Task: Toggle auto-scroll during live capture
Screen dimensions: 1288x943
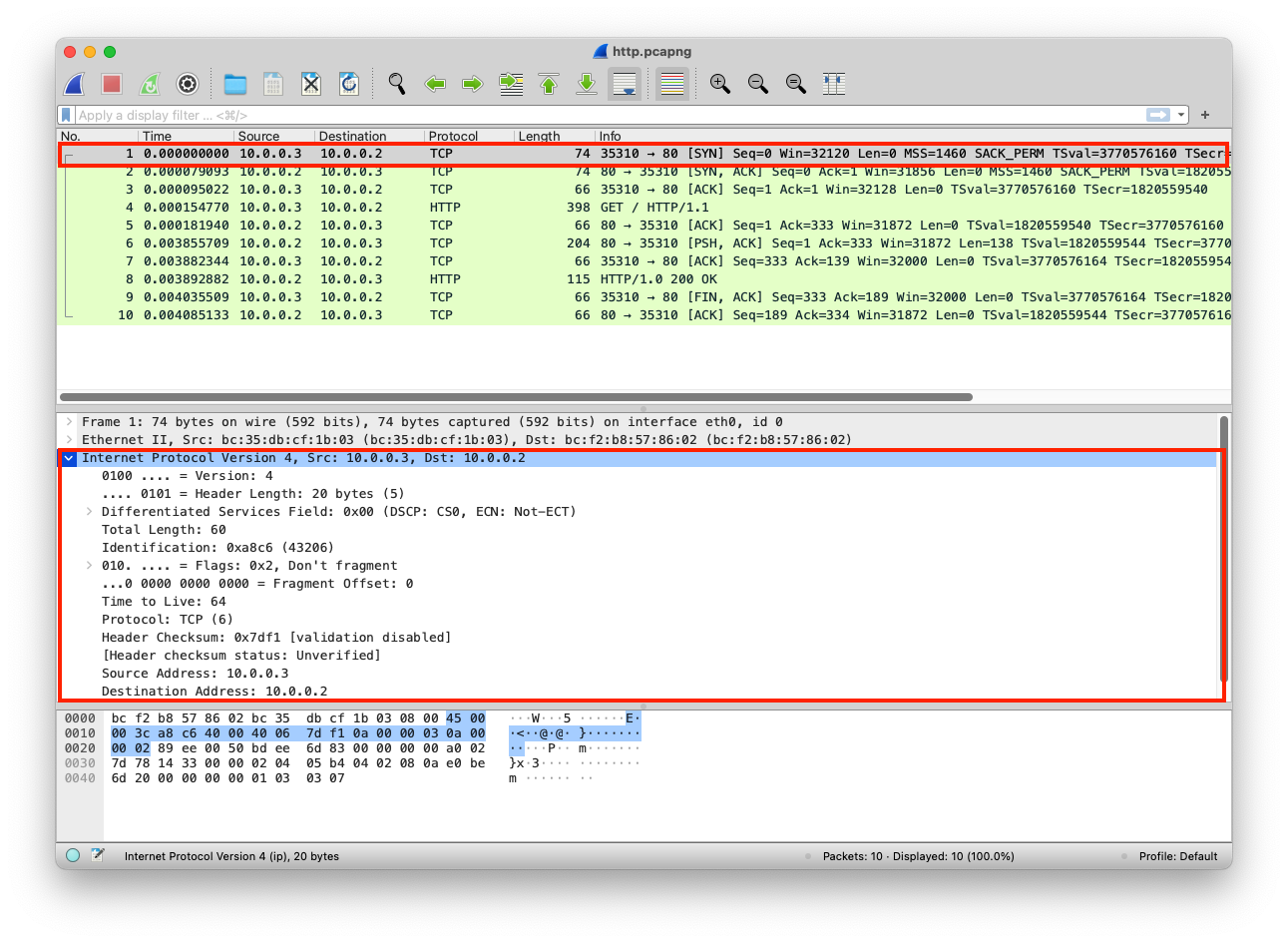Action: (x=625, y=84)
